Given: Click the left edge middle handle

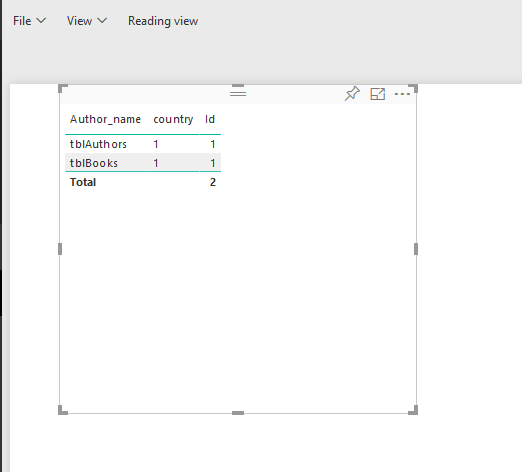Looking at the screenshot, I should (x=60, y=249).
